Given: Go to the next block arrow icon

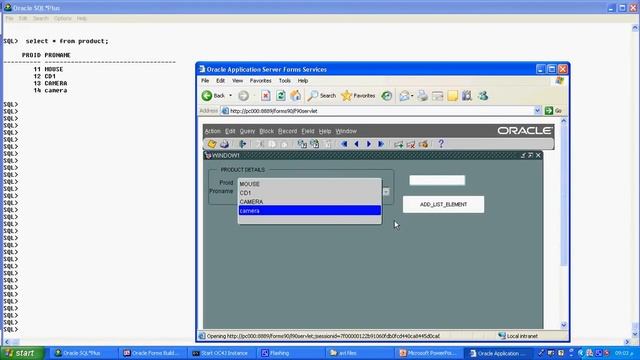Looking at the screenshot, I should (x=381, y=144).
